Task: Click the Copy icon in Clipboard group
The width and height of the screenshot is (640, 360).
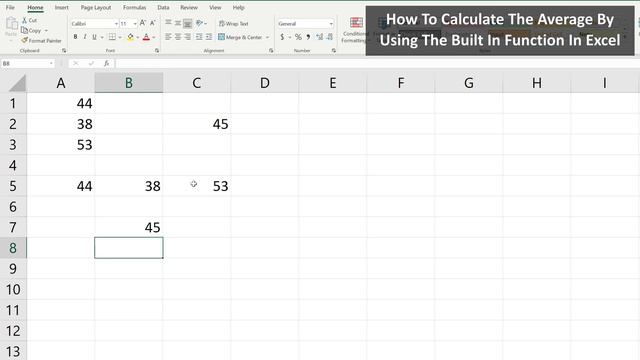Action: (x=24, y=31)
